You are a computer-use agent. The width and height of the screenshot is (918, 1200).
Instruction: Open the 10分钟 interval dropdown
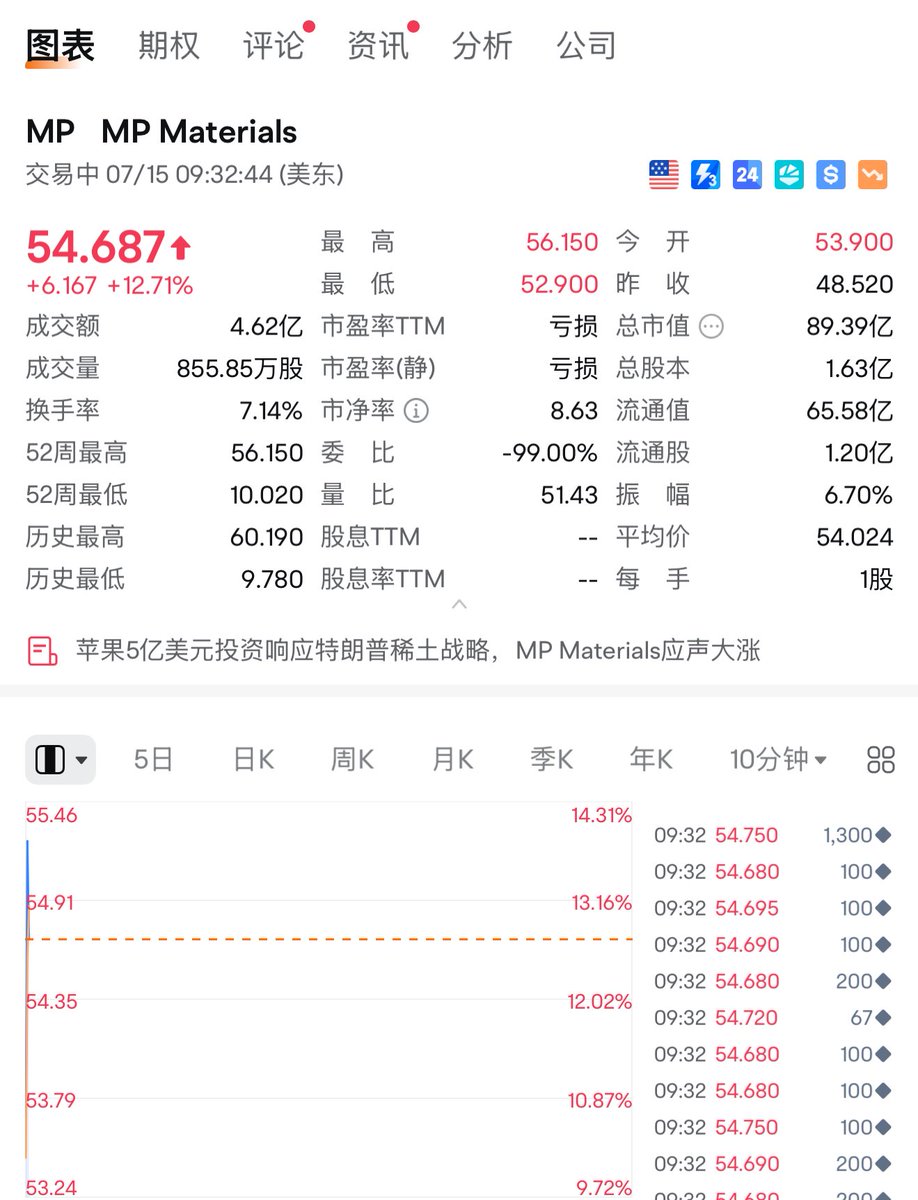click(778, 759)
